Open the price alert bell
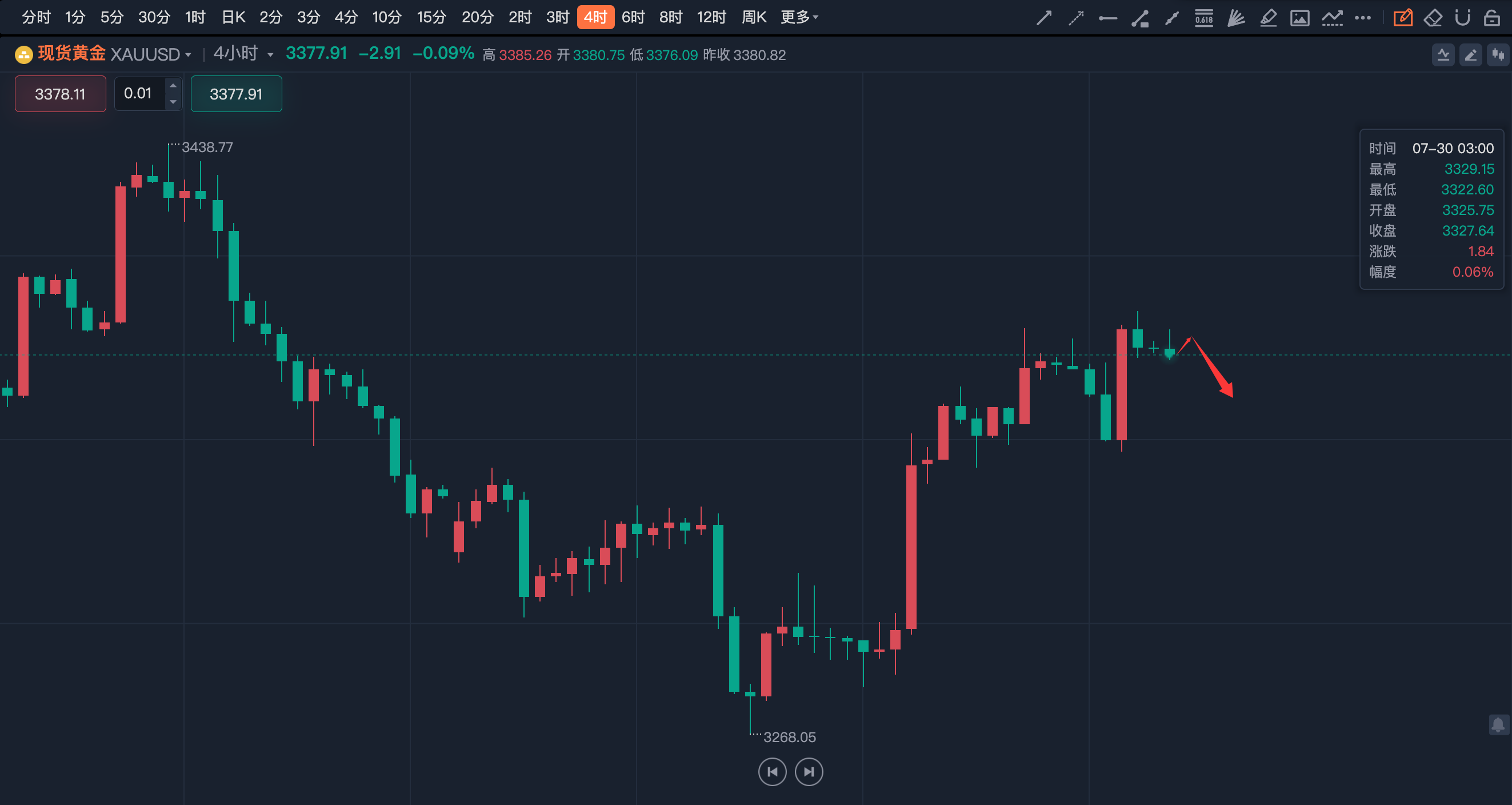Screen dimensions: 1512x805 (x=1498, y=724)
